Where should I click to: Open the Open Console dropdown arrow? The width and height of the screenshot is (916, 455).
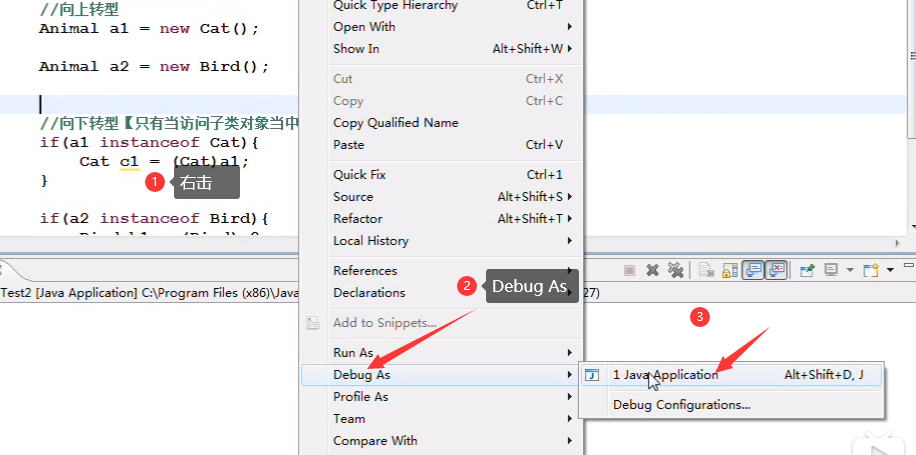click(x=890, y=270)
